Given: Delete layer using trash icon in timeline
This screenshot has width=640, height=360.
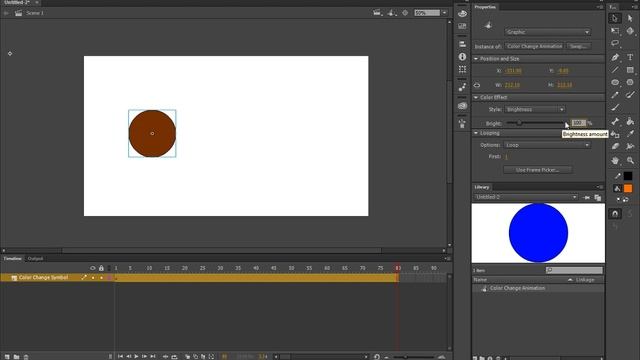Looking at the screenshot, I should [26, 357].
